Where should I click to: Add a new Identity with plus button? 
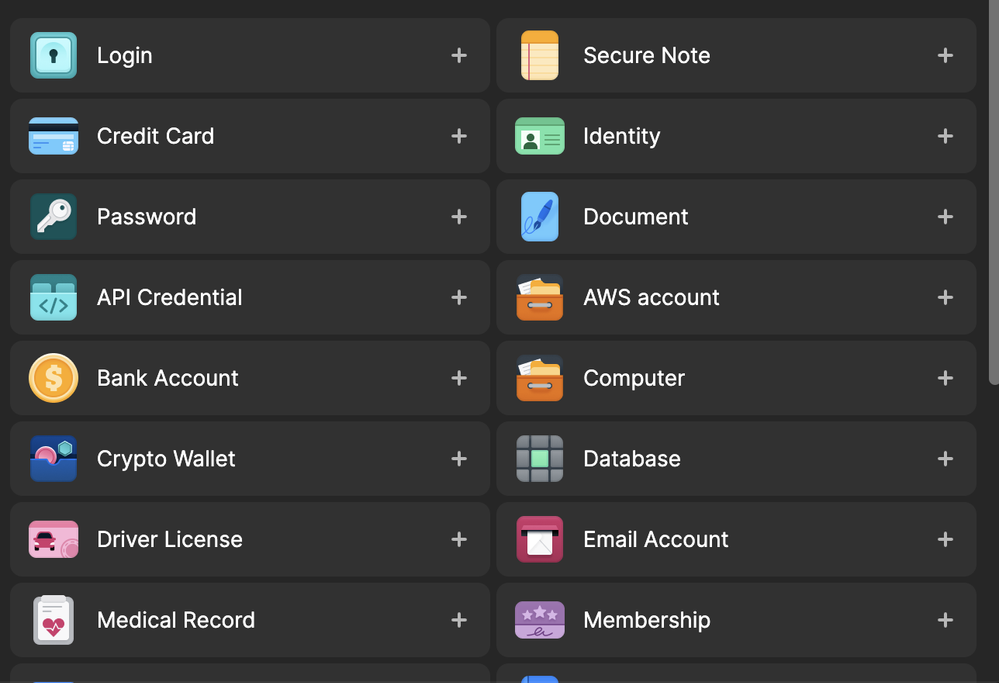pos(945,136)
